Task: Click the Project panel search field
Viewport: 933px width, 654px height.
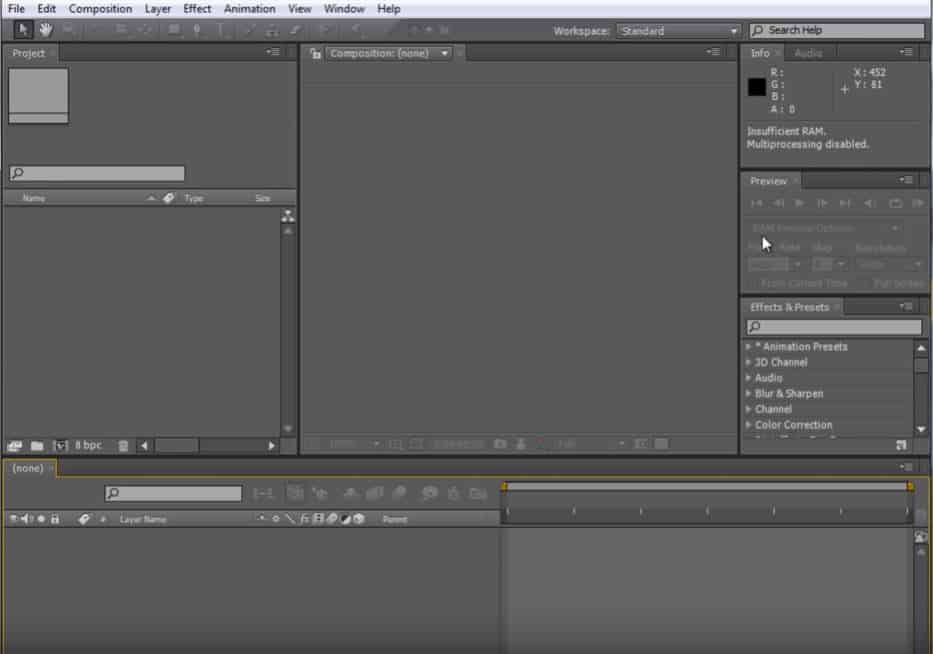Action: coord(96,173)
